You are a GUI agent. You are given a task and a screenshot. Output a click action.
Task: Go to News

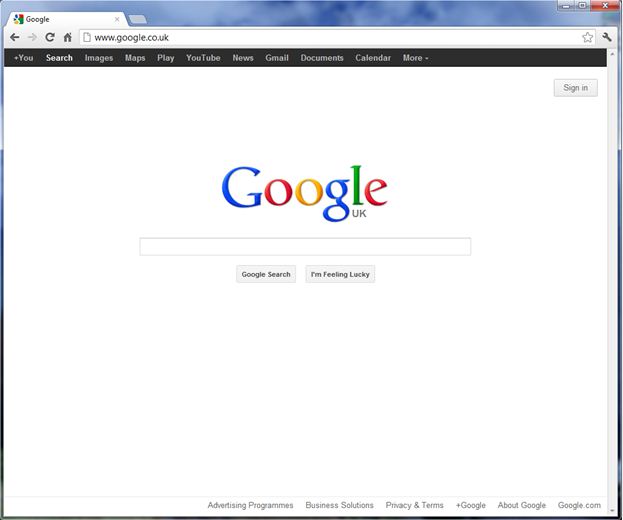(x=243, y=58)
